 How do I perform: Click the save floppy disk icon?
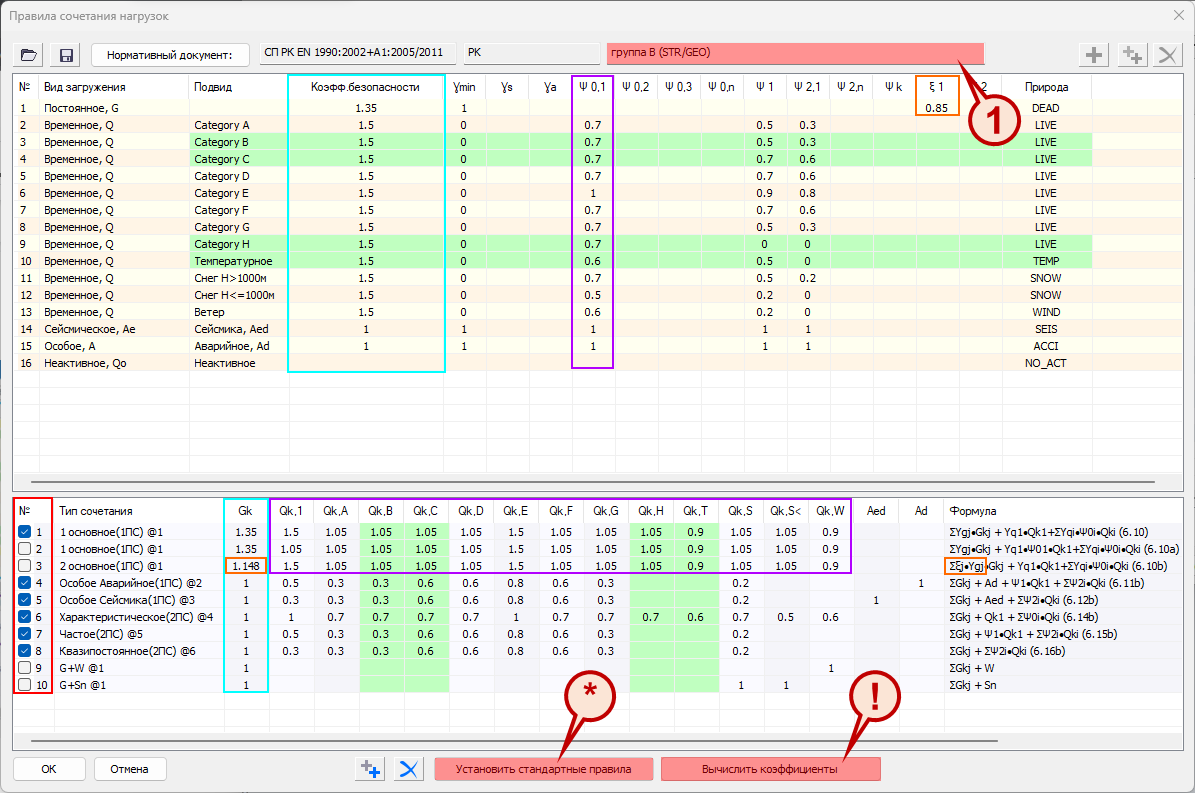pos(67,55)
